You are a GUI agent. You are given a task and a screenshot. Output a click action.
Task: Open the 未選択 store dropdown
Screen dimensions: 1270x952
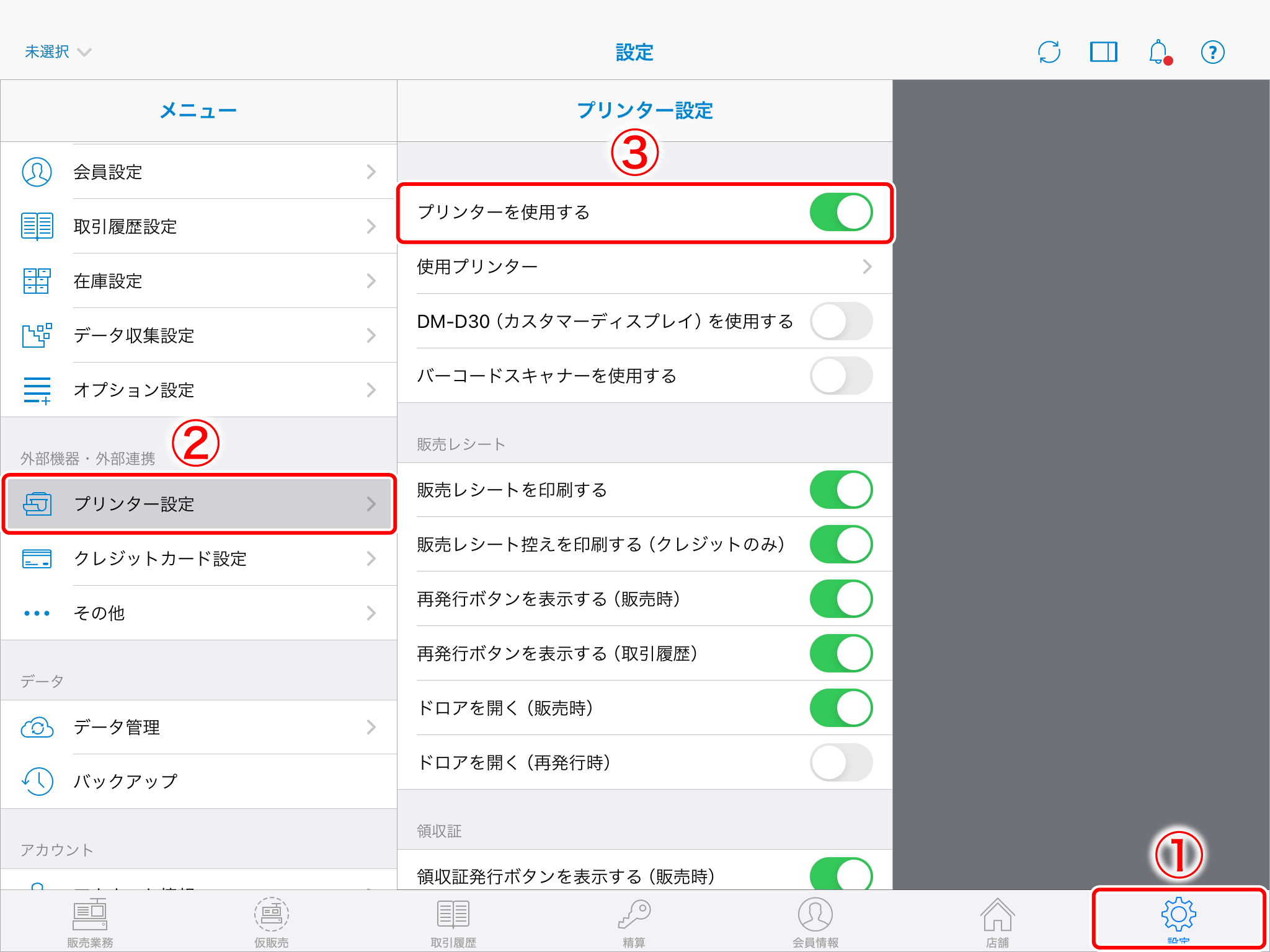click(x=58, y=52)
